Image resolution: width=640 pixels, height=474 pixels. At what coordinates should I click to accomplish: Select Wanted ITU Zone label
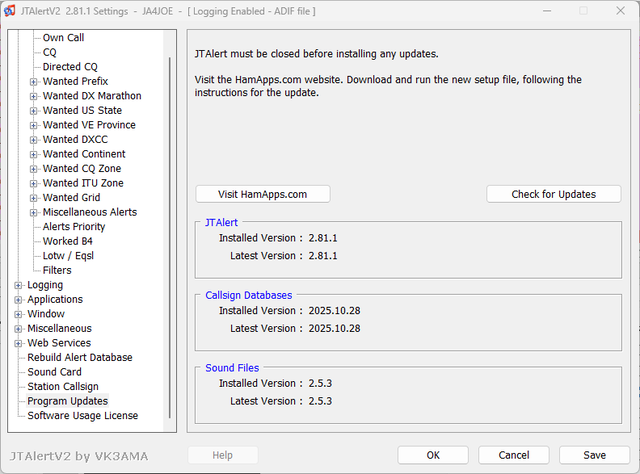(83, 183)
